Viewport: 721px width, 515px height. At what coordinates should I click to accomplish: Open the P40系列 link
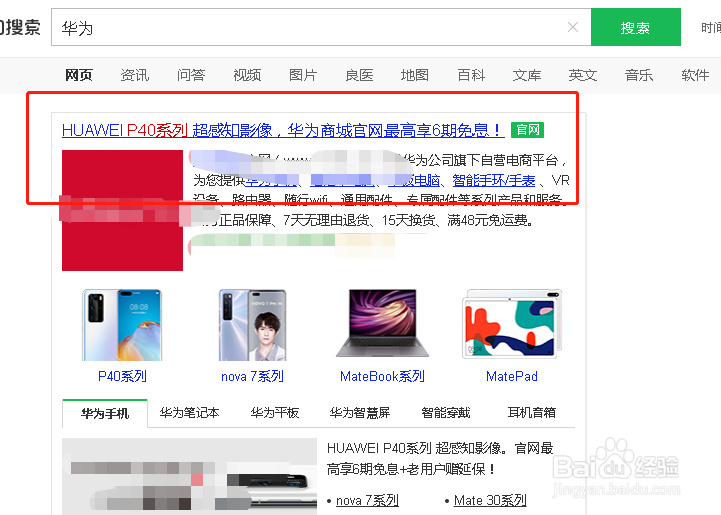click(x=122, y=376)
